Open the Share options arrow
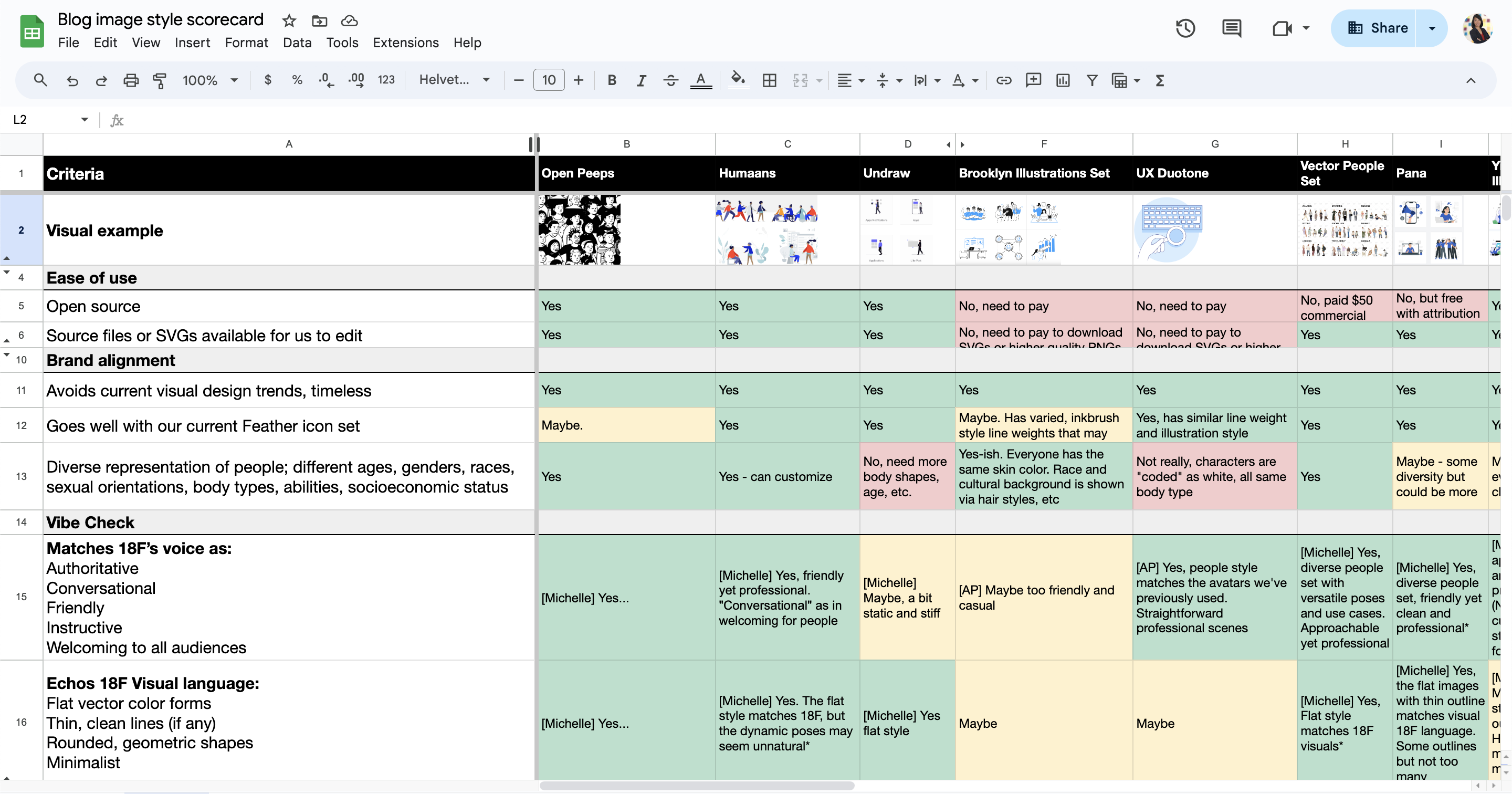Image resolution: width=1512 pixels, height=794 pixels. tap(1432, 28)
